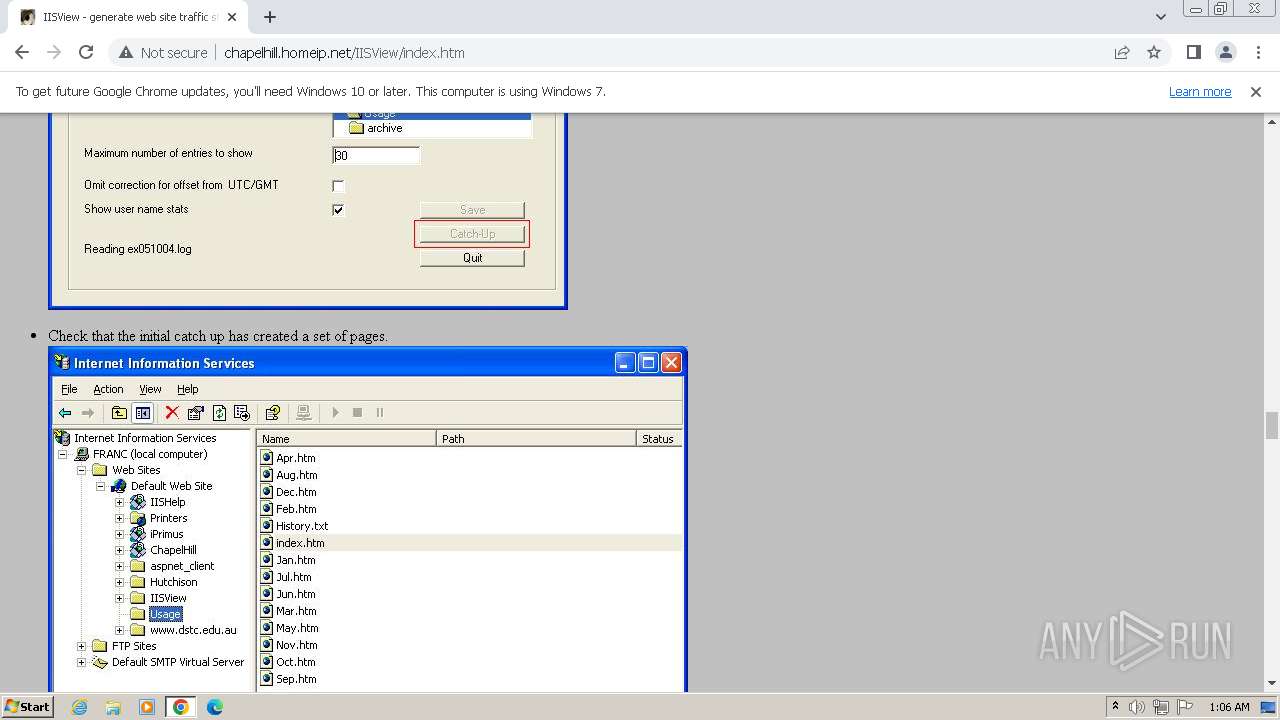
Task: Click the Catch-Up button
Action: coord(472,234)
